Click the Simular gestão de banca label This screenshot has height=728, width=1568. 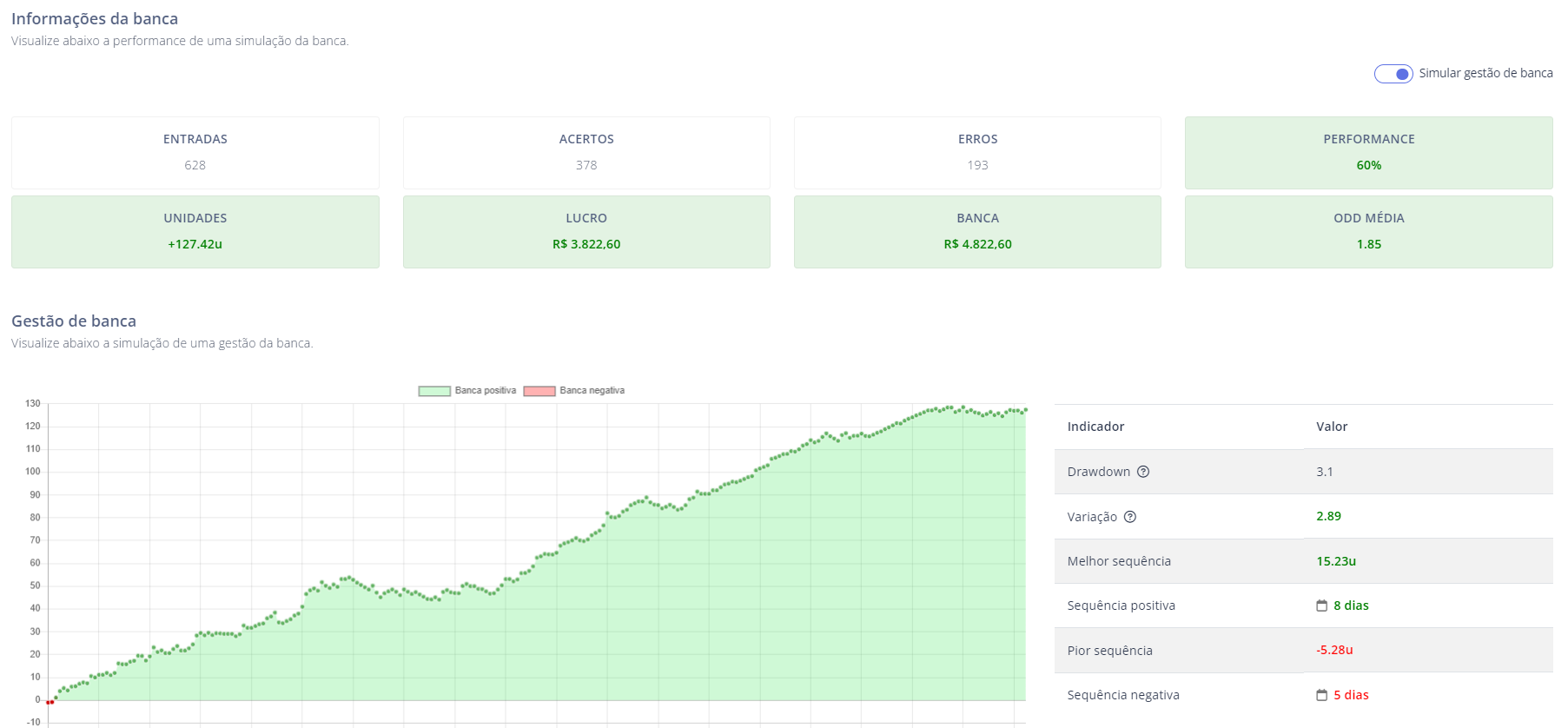1485,73
